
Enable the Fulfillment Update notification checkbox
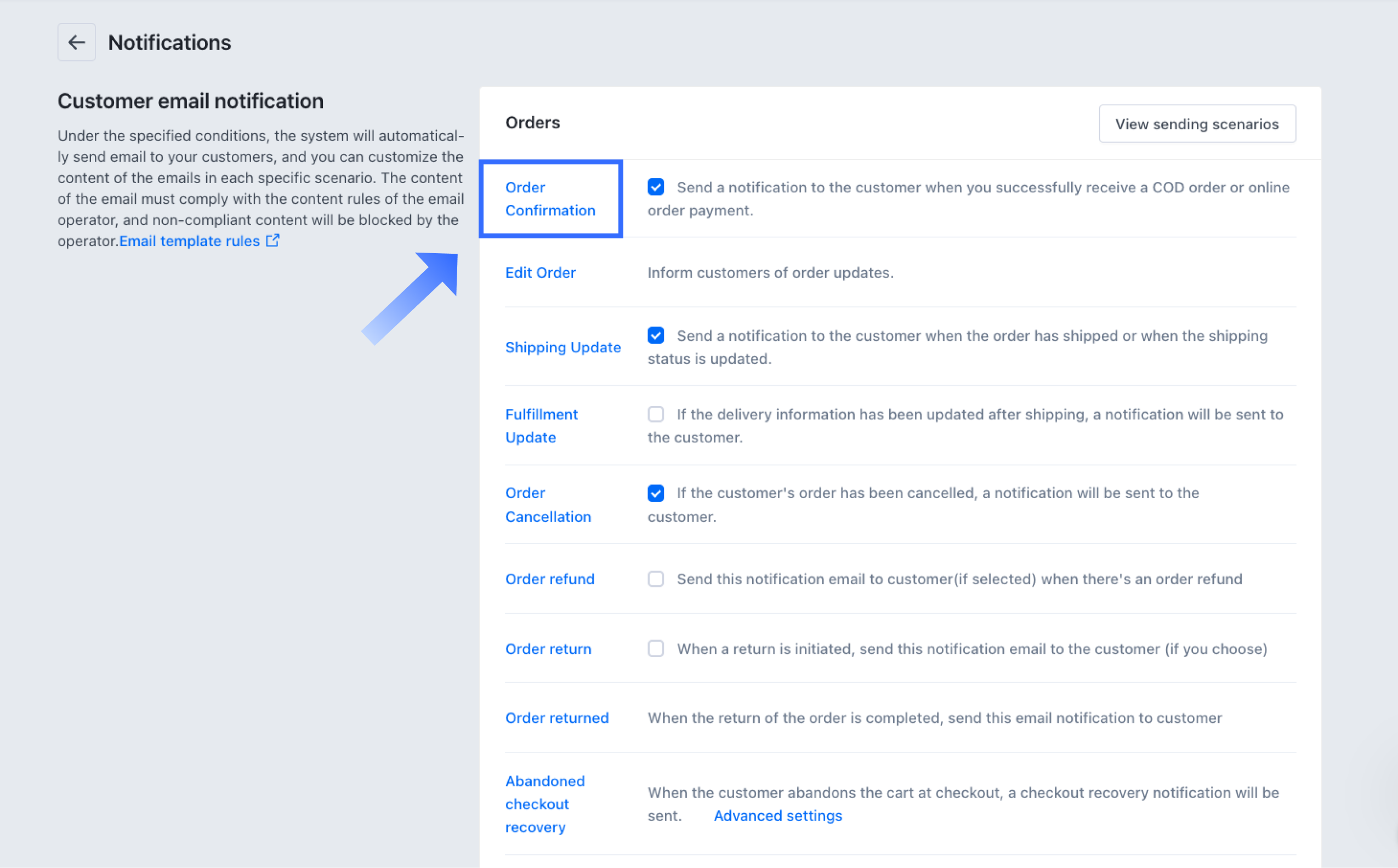pos(655,414)
